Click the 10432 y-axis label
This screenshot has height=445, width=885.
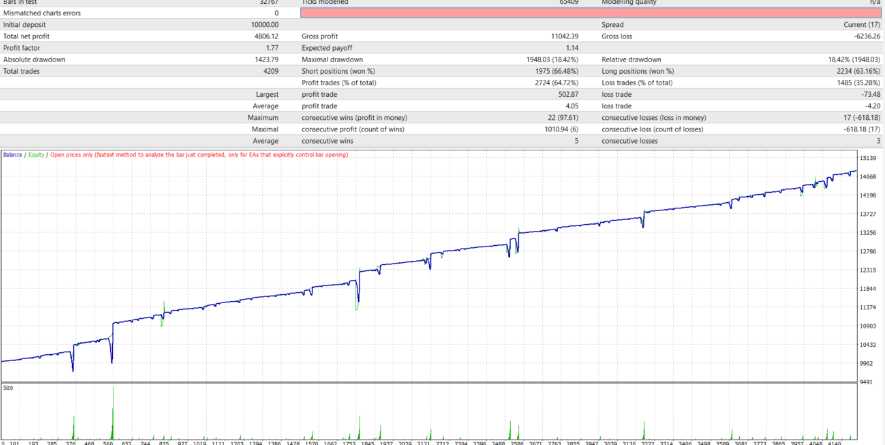[867, 344]
